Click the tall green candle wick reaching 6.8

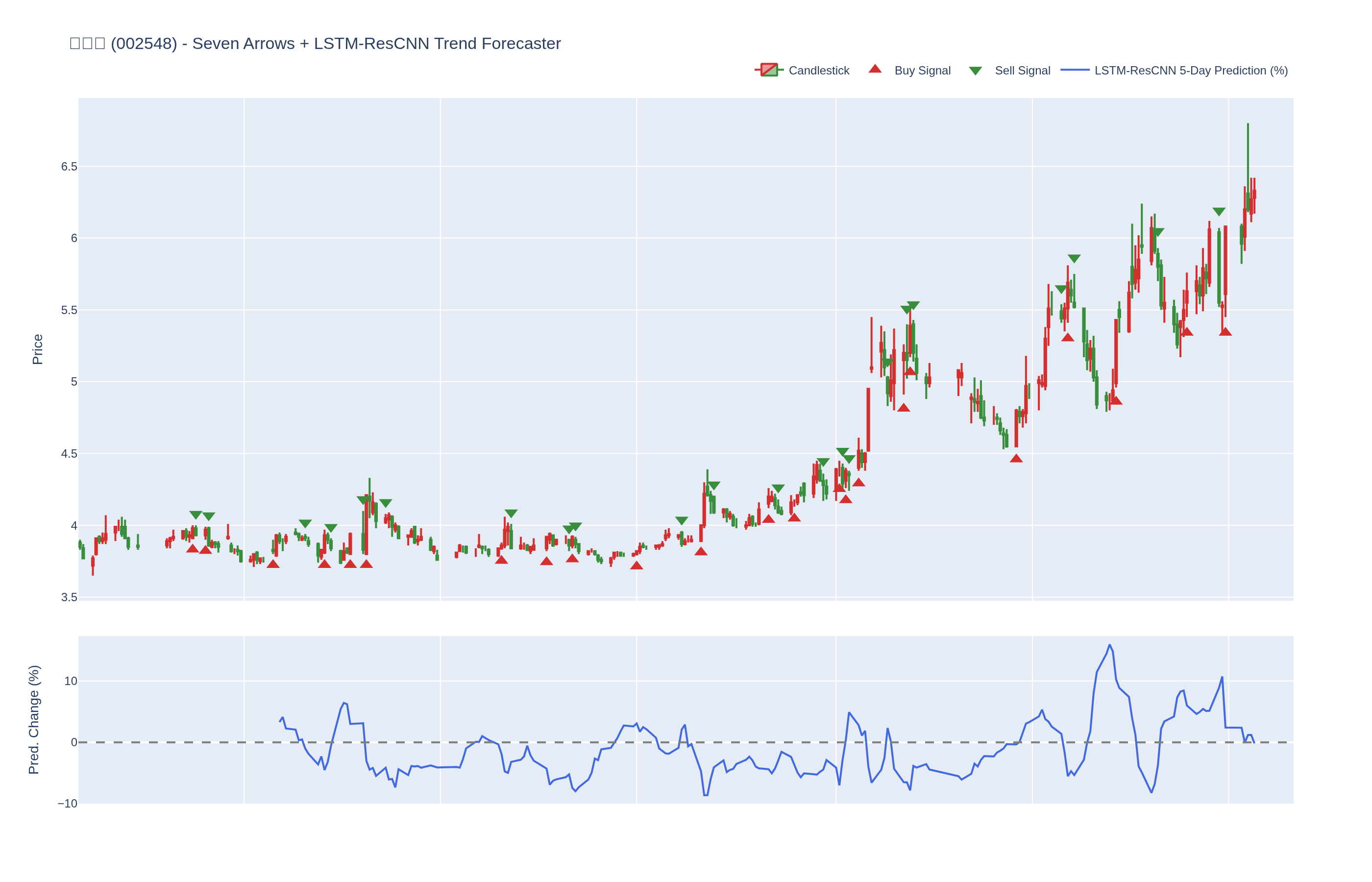coord(1248,149)
